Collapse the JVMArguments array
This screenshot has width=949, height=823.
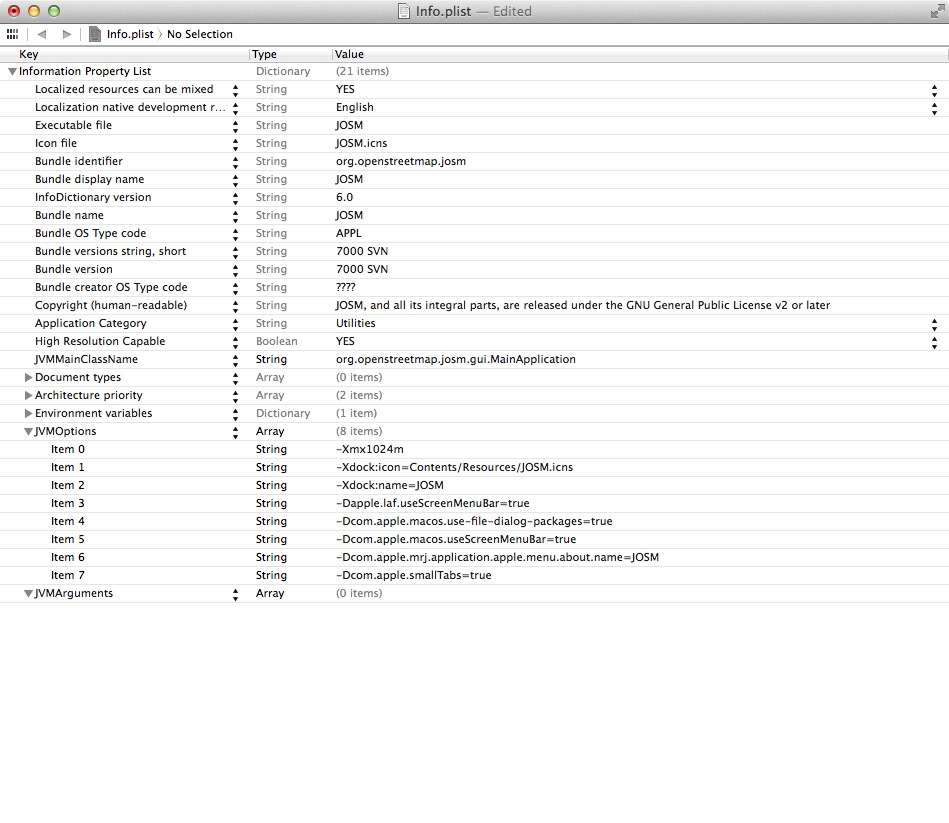(x=28, y=594)
